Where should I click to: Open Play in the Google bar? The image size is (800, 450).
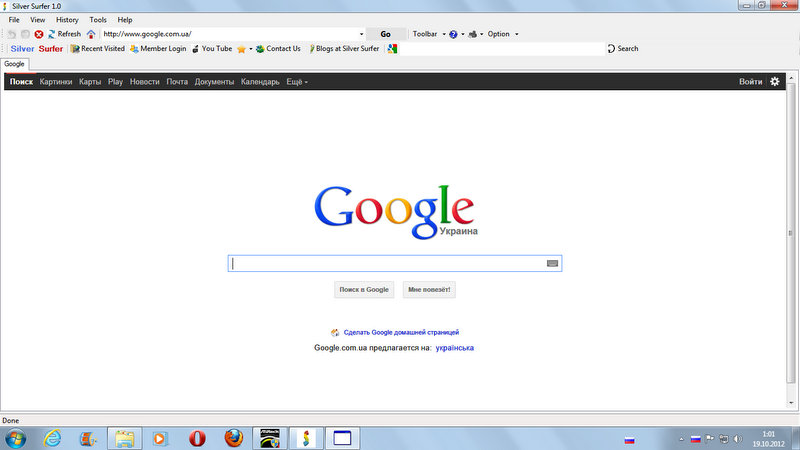point(115,82)
